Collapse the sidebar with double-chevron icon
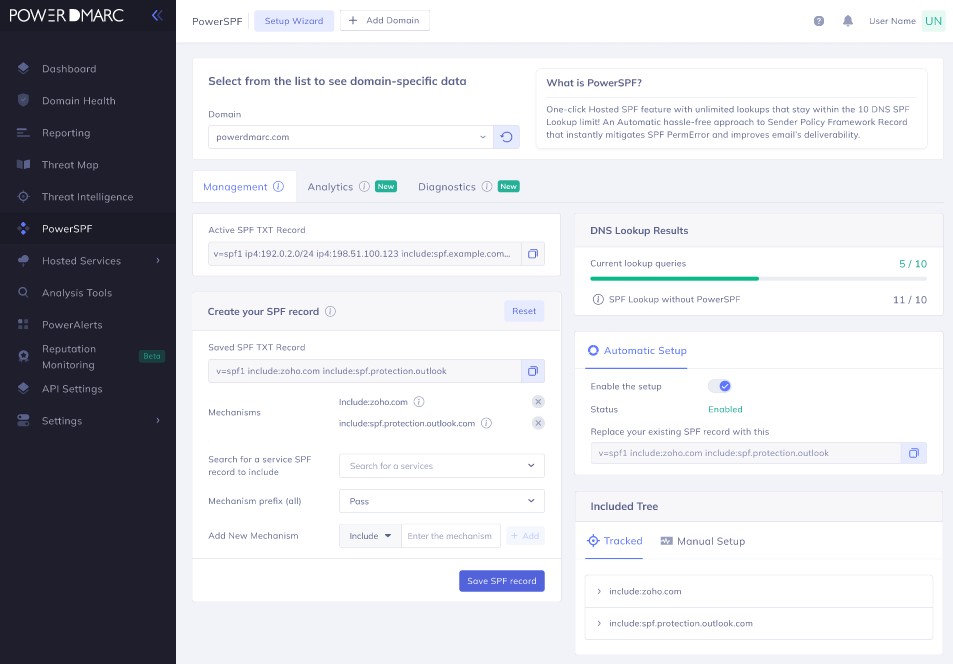Viewport: 953px width, 664px height. pos(157,15)
